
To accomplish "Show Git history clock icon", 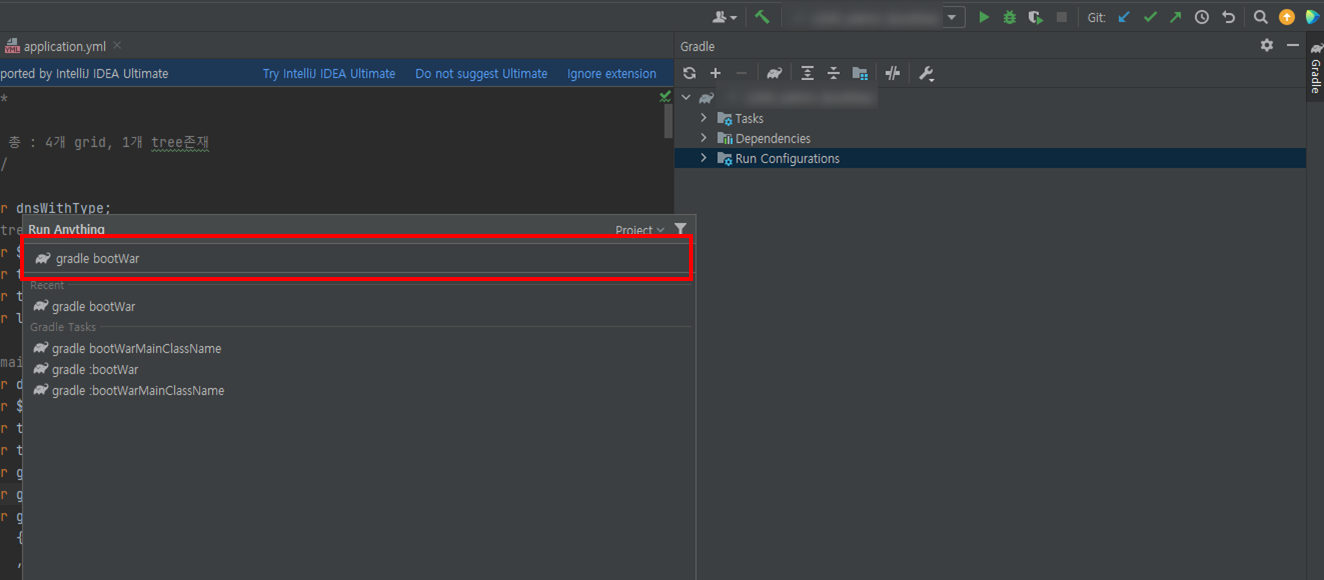I will click(x=1202, y=17).
